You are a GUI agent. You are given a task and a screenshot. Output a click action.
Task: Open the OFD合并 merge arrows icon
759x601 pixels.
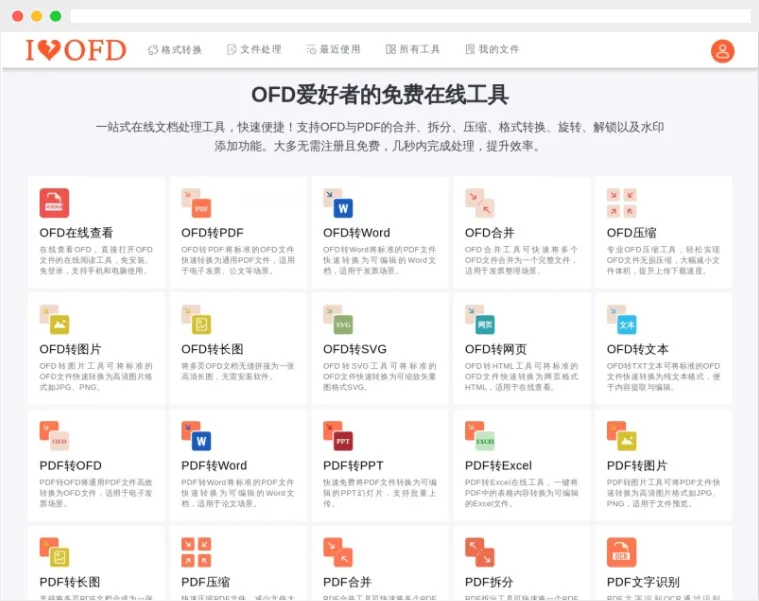click(480, 203)
